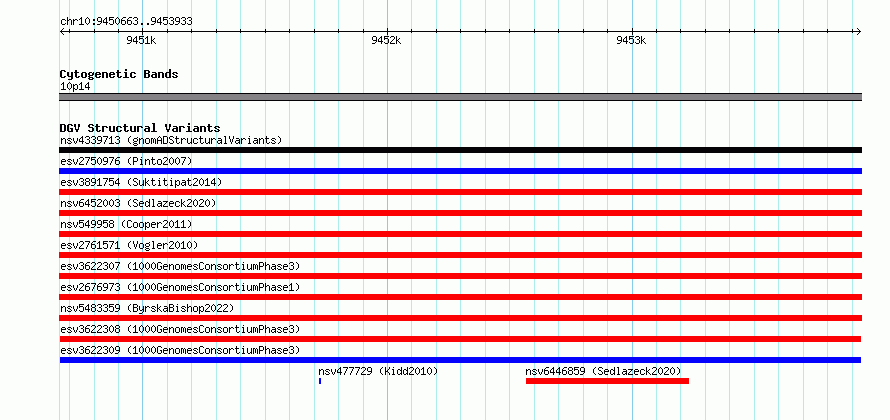Select the red bar for esv2761571
890x420 pixels.
tap(460, 255)
